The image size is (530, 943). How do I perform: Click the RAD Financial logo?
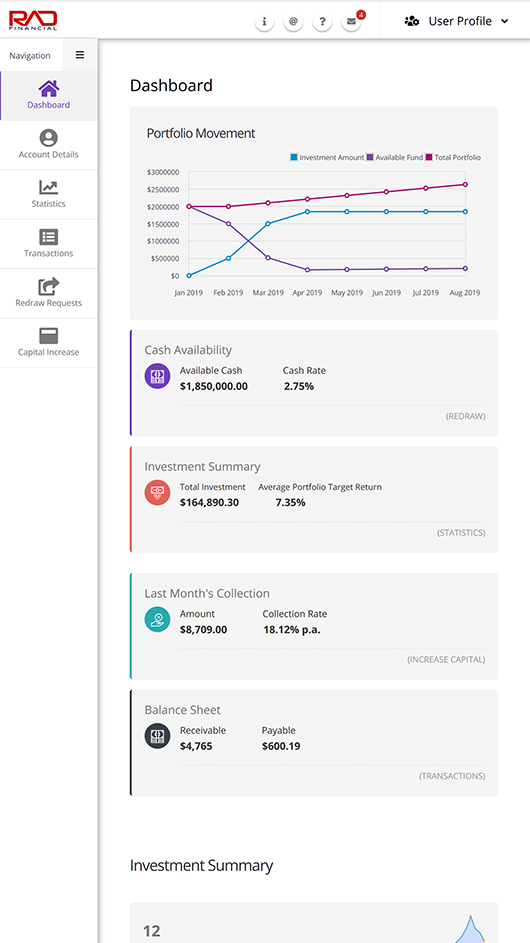coord(34,20)
